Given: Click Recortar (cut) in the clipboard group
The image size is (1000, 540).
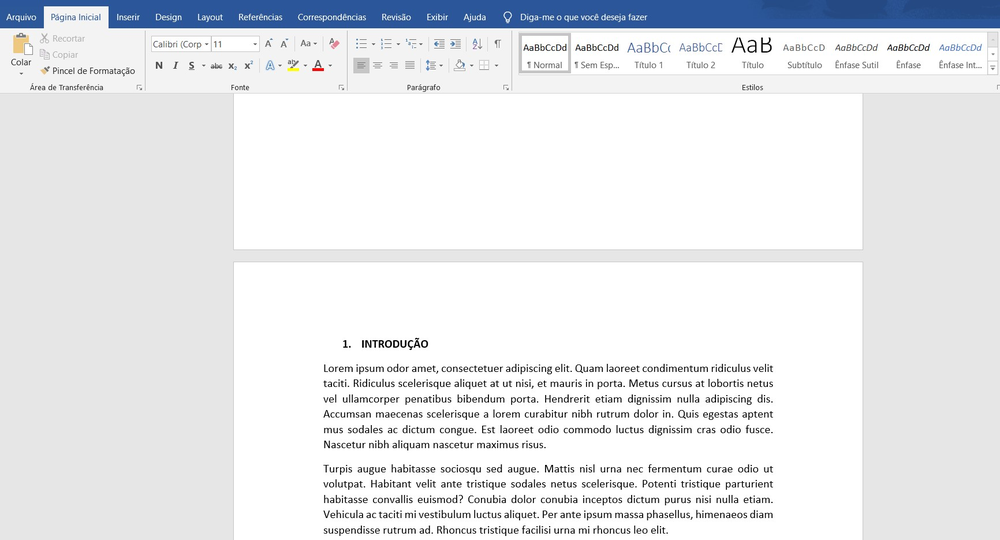Looking at the screenshot, I should click(x=62, y=38).
